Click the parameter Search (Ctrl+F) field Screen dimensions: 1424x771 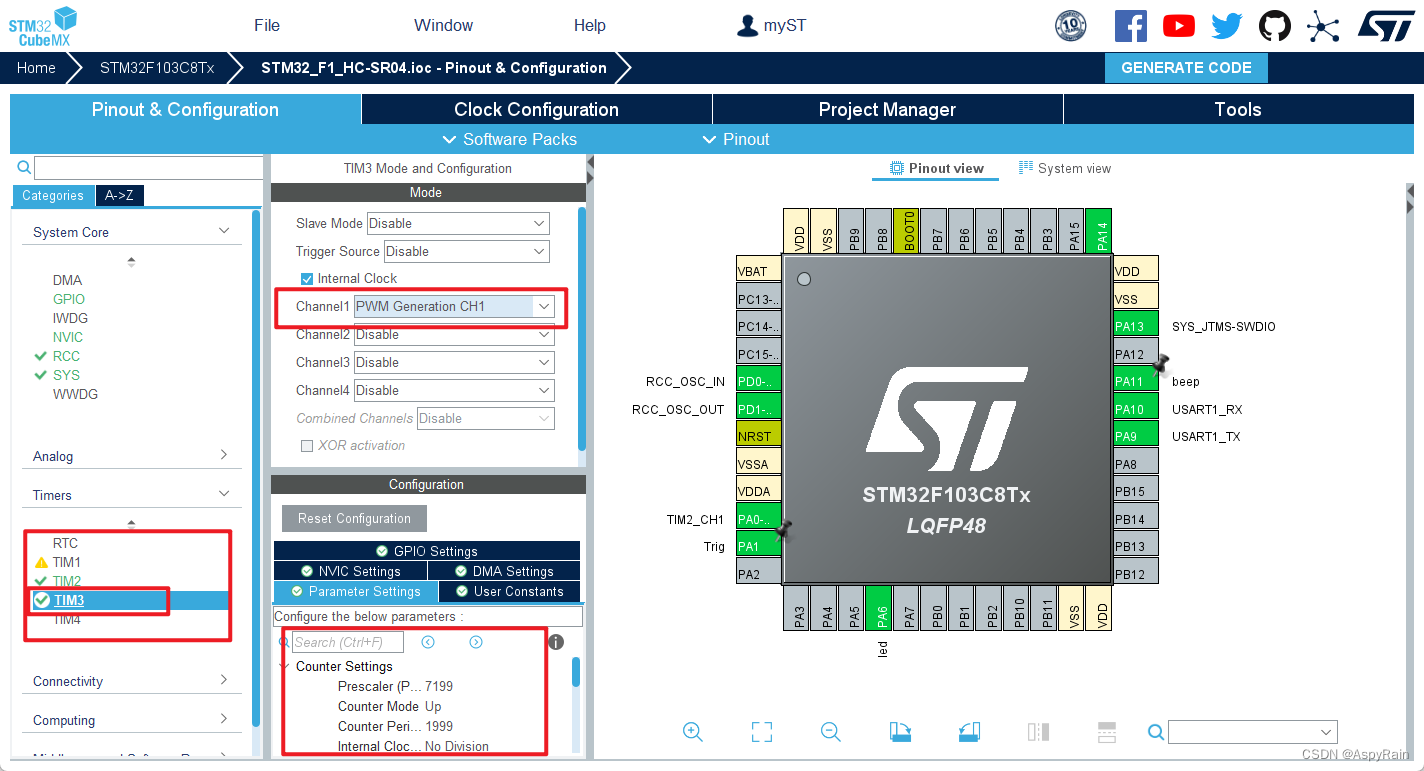(x=347, y=642)
